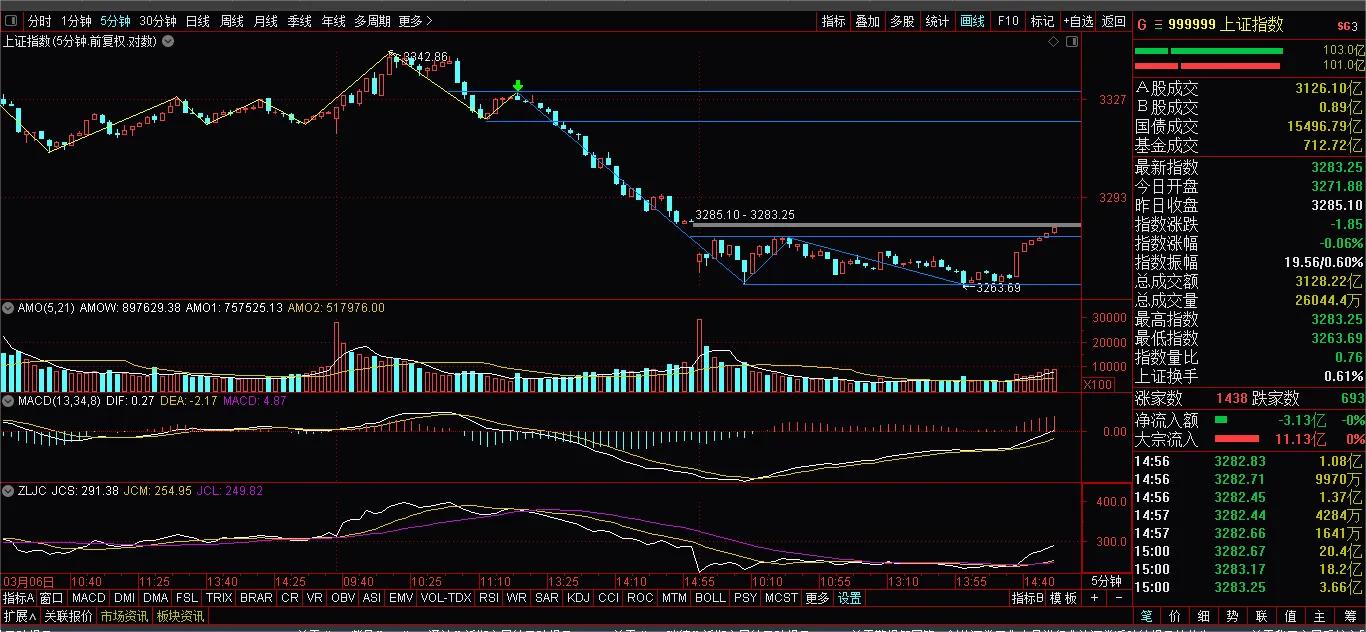Select the MCST indicator tab

tap(781, 598)
